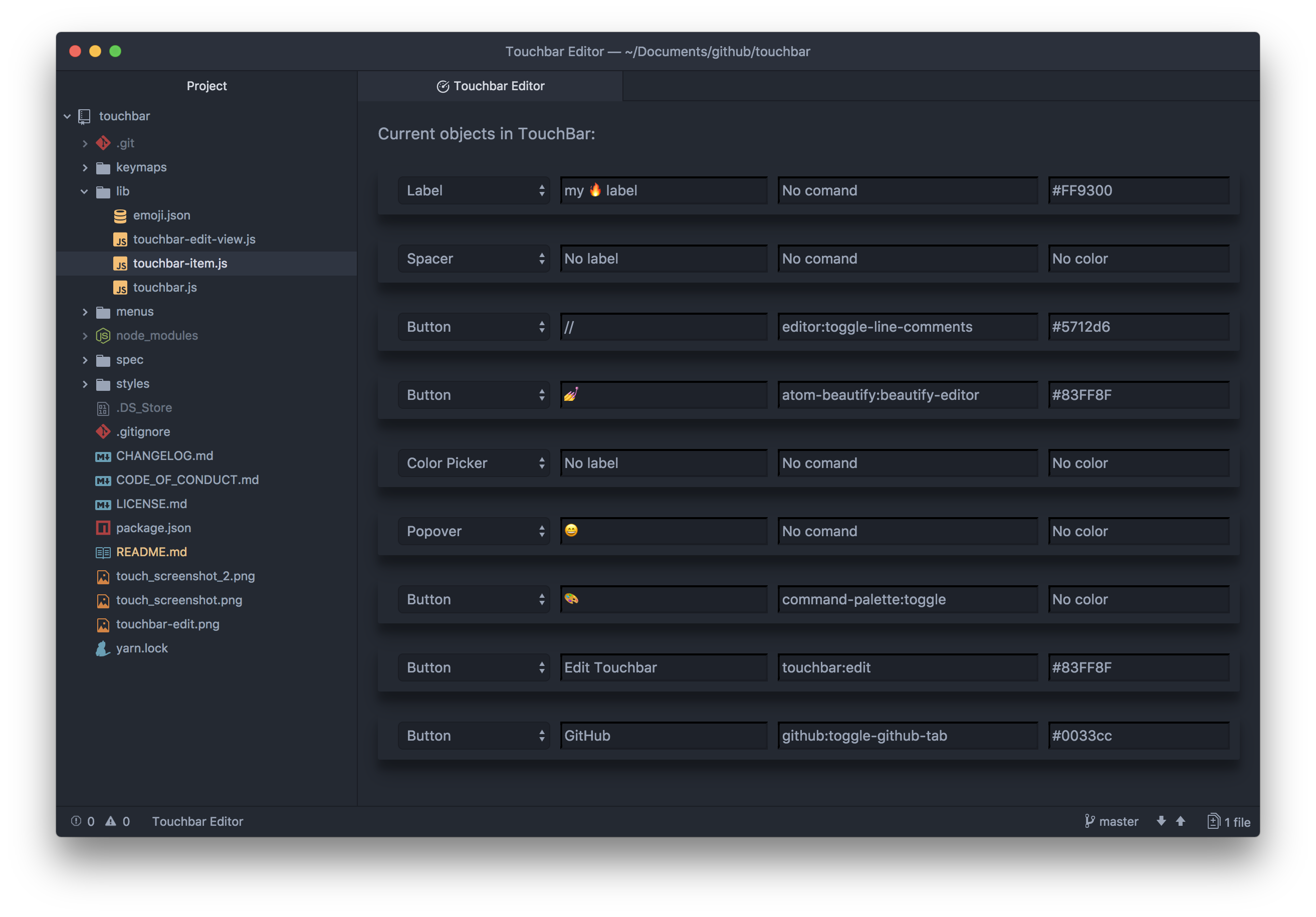Click the push up-arrow icon in status bar
Image resolution: width=1316 pixels, height=917 pixels.
pyautogui.click(x=1180, y=821)
